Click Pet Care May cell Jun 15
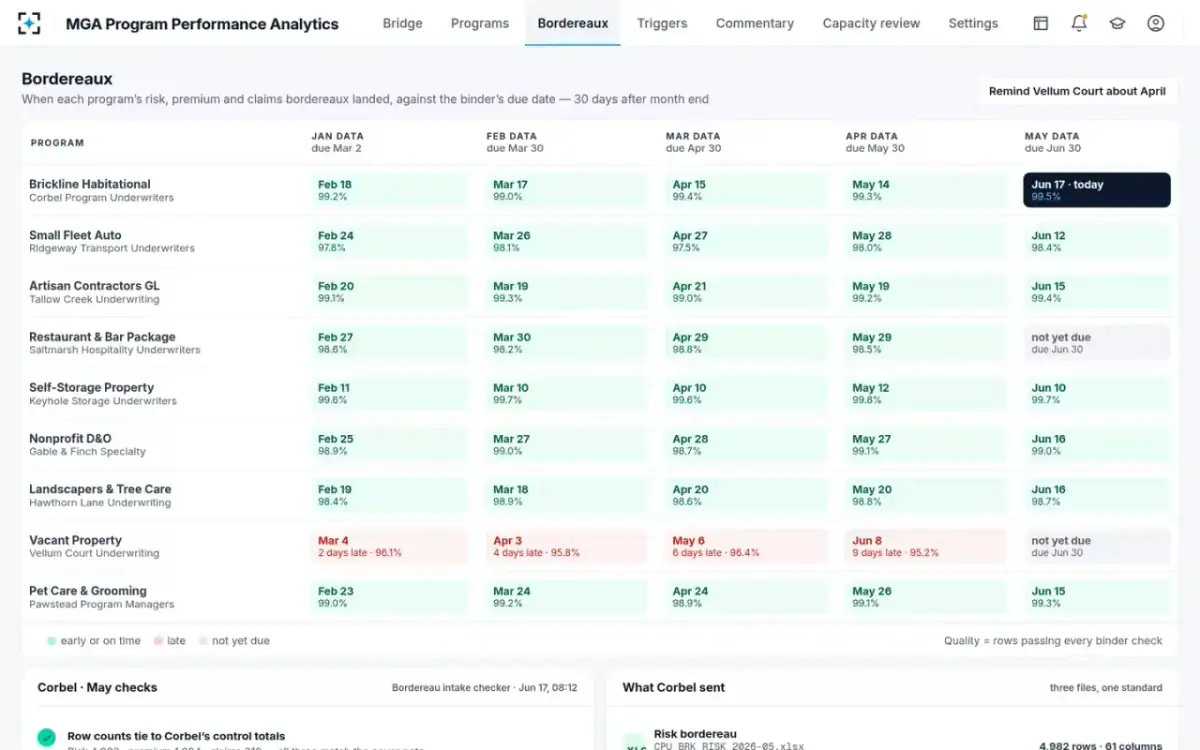This screenshot has height=750, width=1200. tap(1096, 597)
